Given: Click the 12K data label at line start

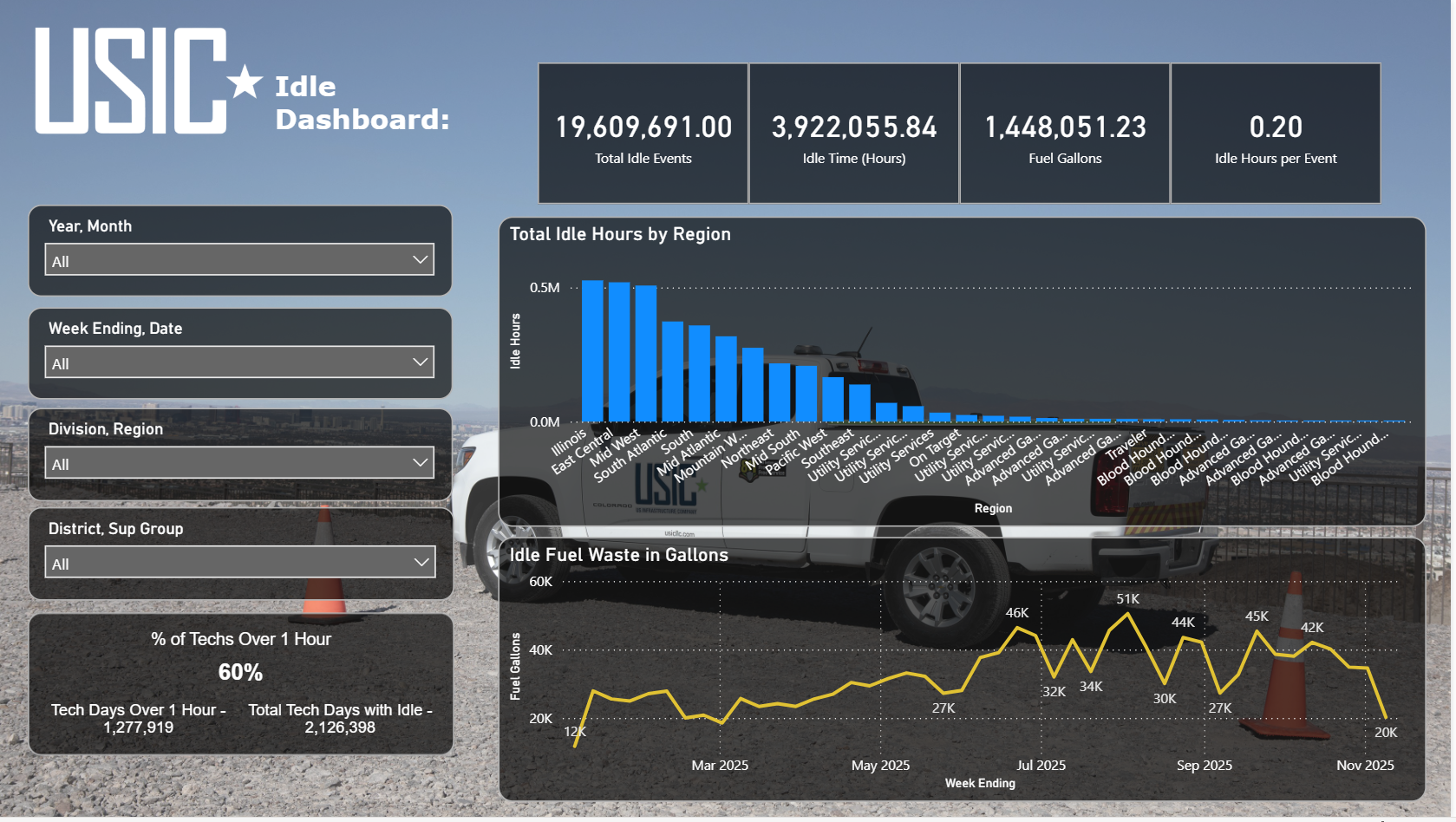Looking at the screenshot, I should 575,732.
